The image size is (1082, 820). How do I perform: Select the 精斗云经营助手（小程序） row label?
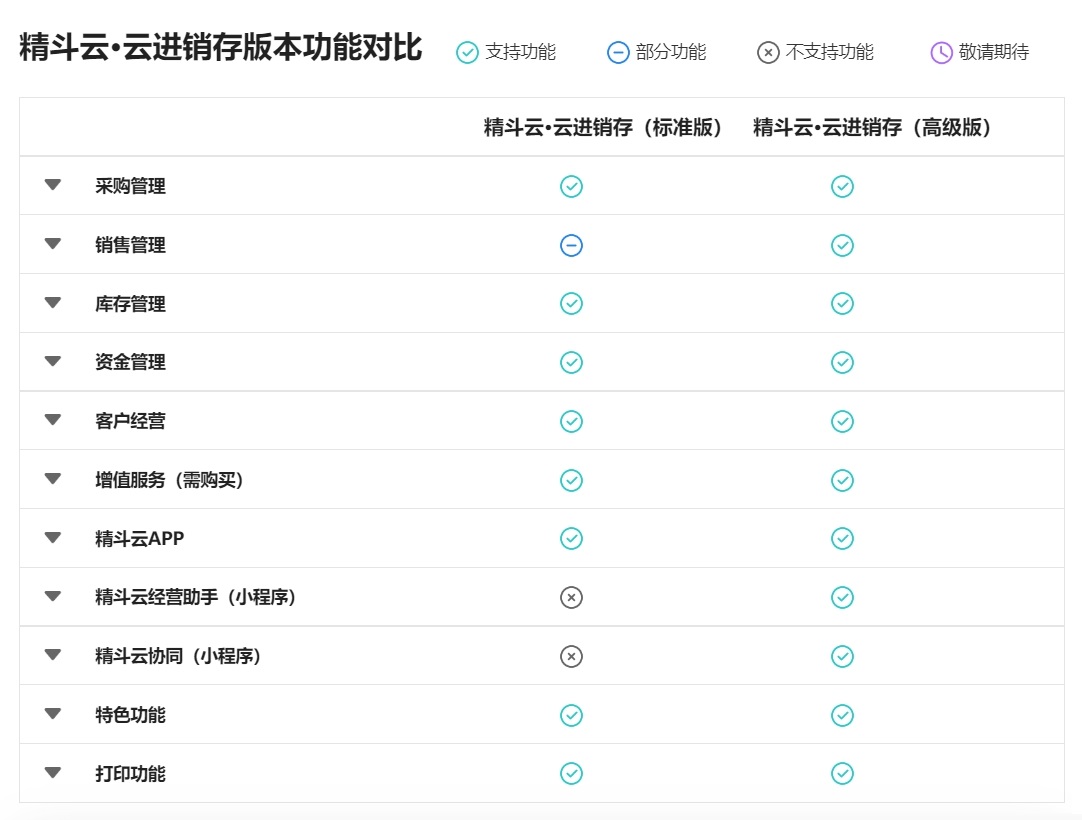coord(196,597)
